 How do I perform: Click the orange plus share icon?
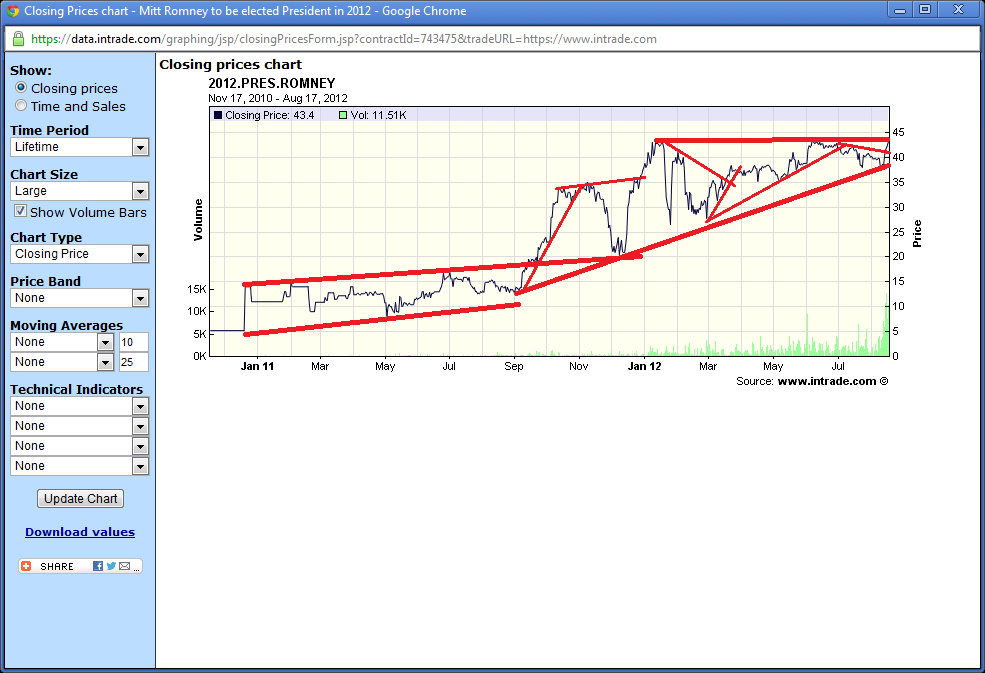pos(26,566)
